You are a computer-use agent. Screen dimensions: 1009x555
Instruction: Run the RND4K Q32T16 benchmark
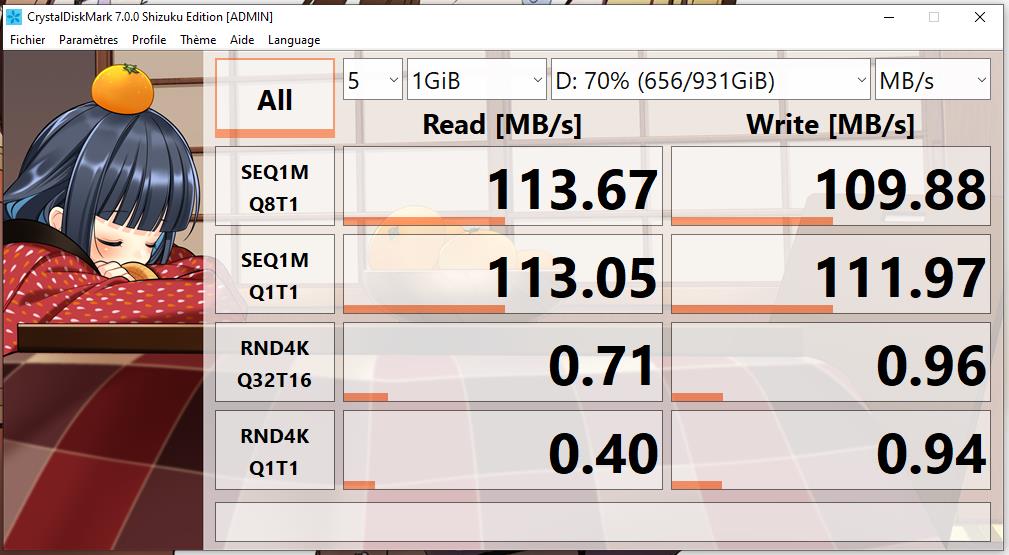(x=275, y=364)
